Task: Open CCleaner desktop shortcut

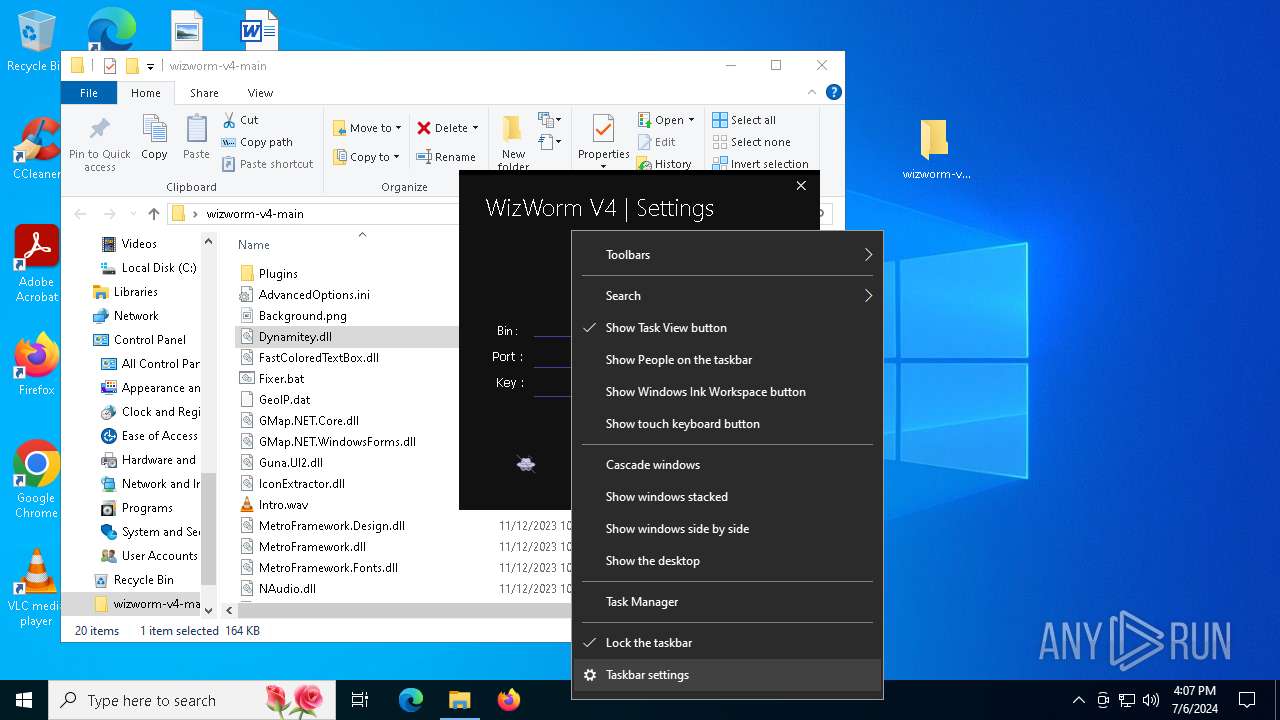Action: click(x=36, y=149)
